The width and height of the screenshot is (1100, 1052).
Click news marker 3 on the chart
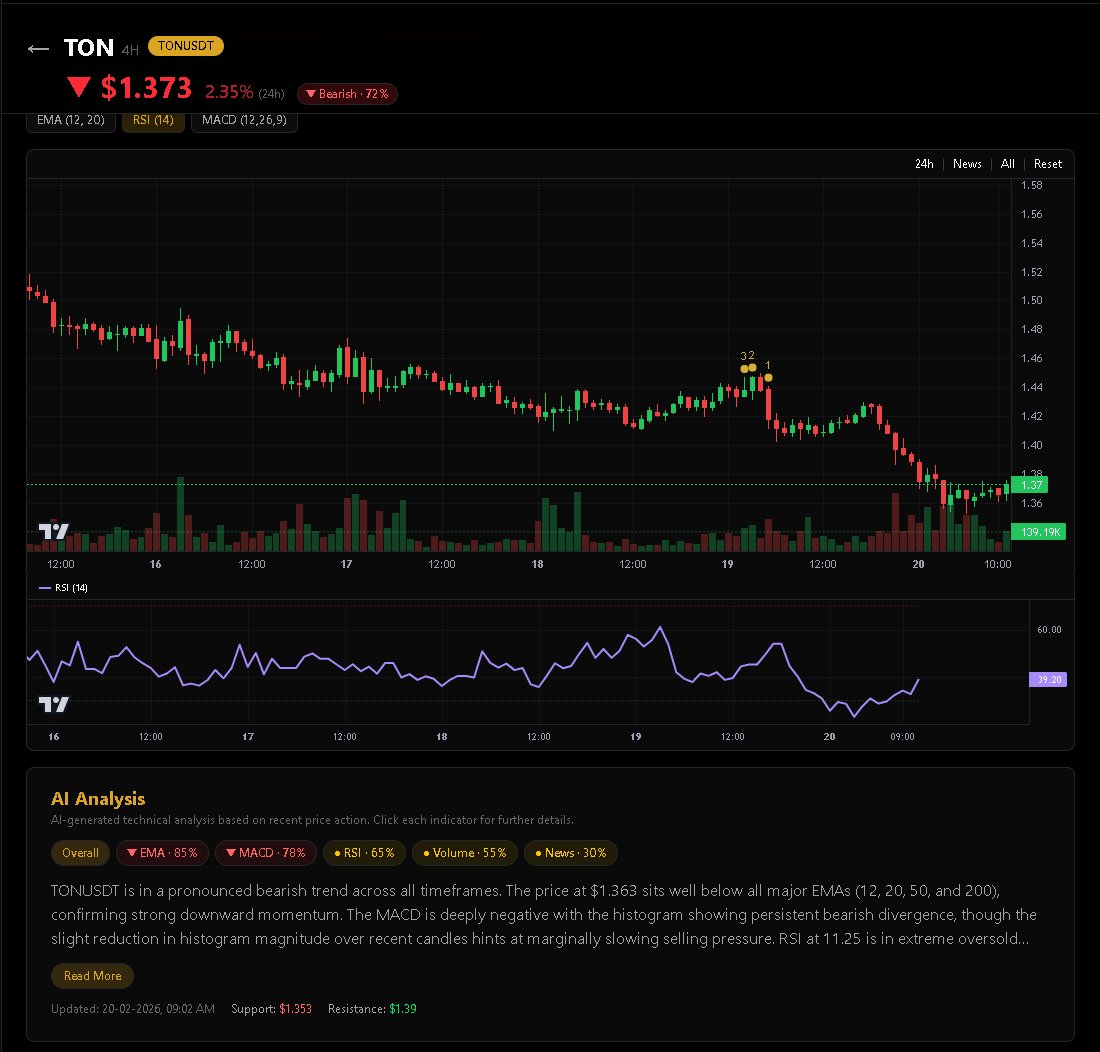pos(744,368)
